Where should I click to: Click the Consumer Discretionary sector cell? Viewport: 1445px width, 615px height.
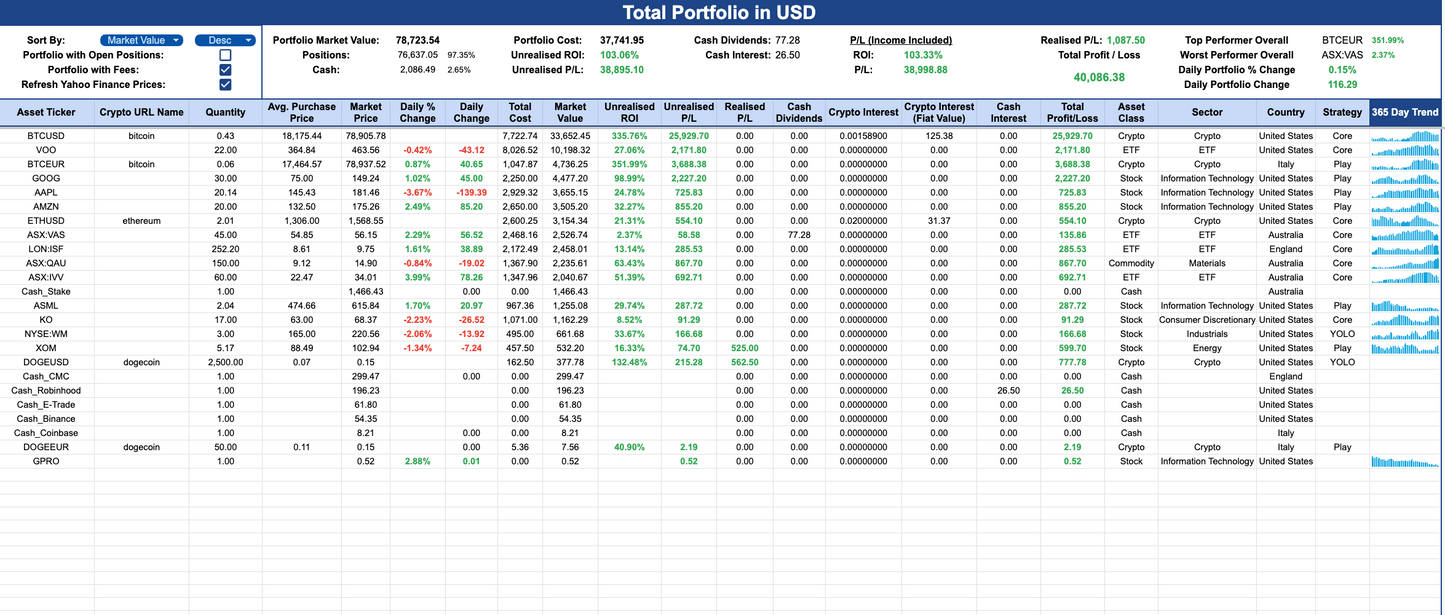[1207, 320]
